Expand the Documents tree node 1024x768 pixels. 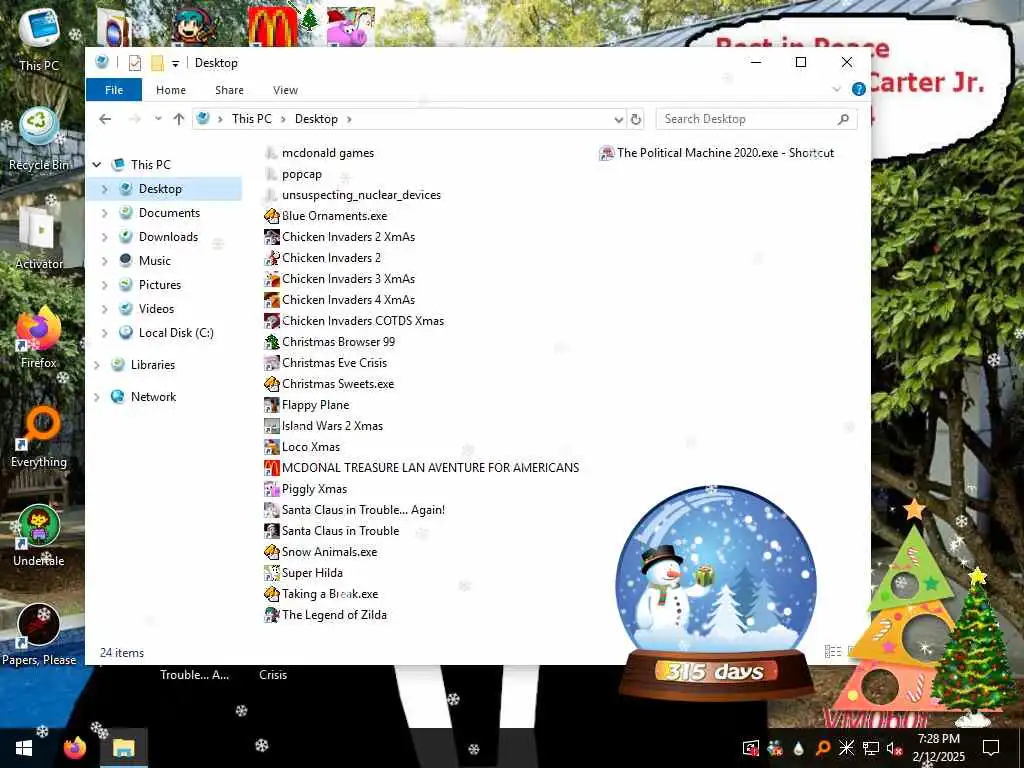(x=104, y=213)
